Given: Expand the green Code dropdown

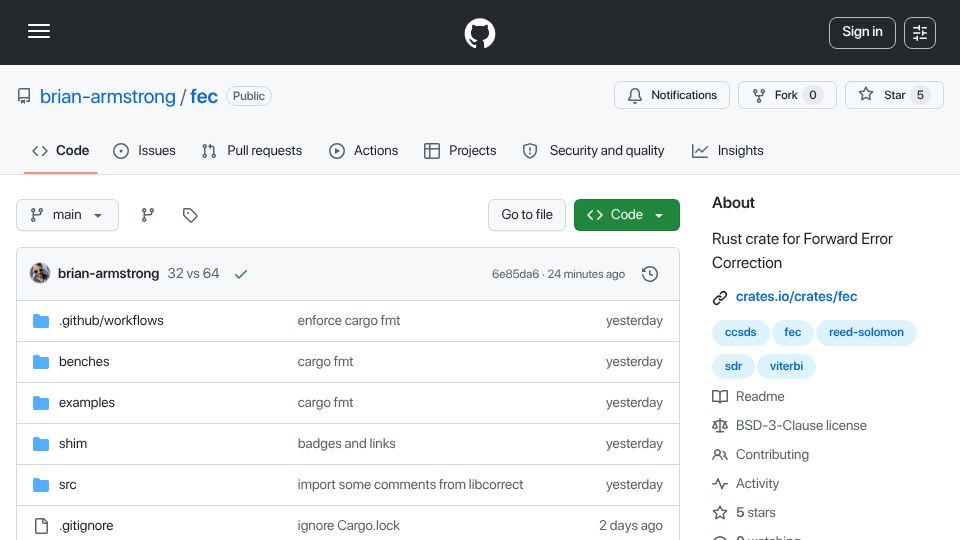Looking at the screenshot, I should (x=626, y=215).
